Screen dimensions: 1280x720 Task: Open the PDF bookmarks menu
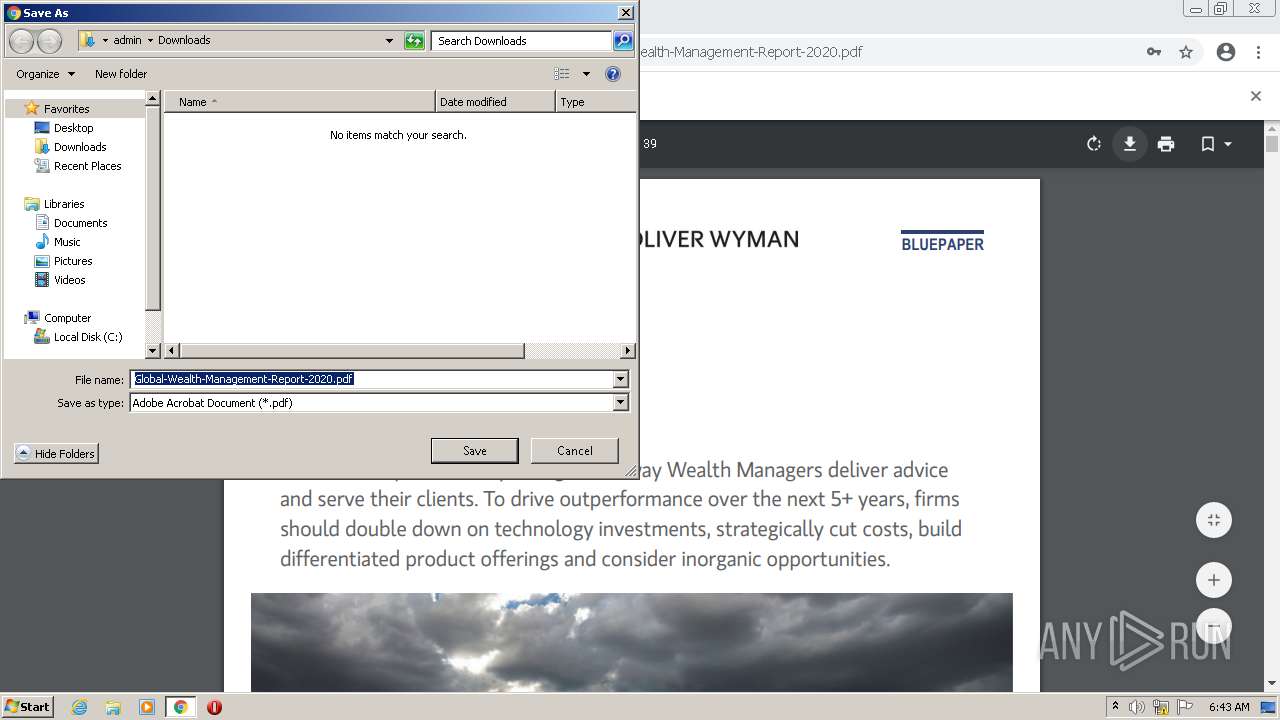pos(1216,144)
